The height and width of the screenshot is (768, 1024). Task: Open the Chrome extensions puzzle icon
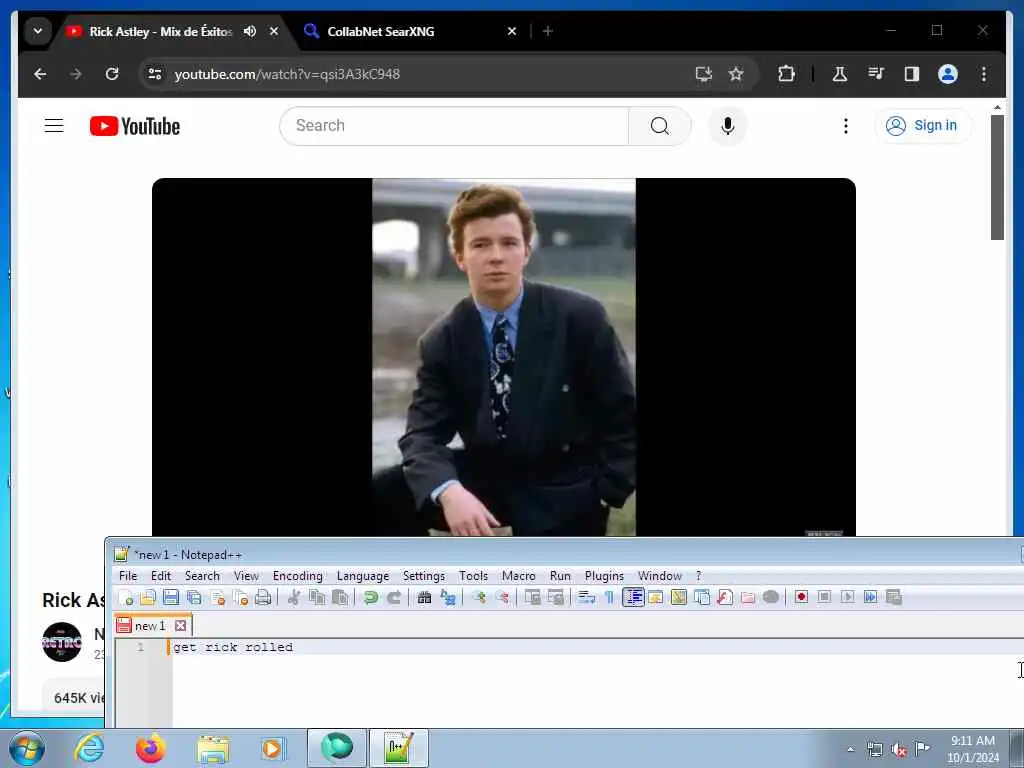click(x=786, y=74)
